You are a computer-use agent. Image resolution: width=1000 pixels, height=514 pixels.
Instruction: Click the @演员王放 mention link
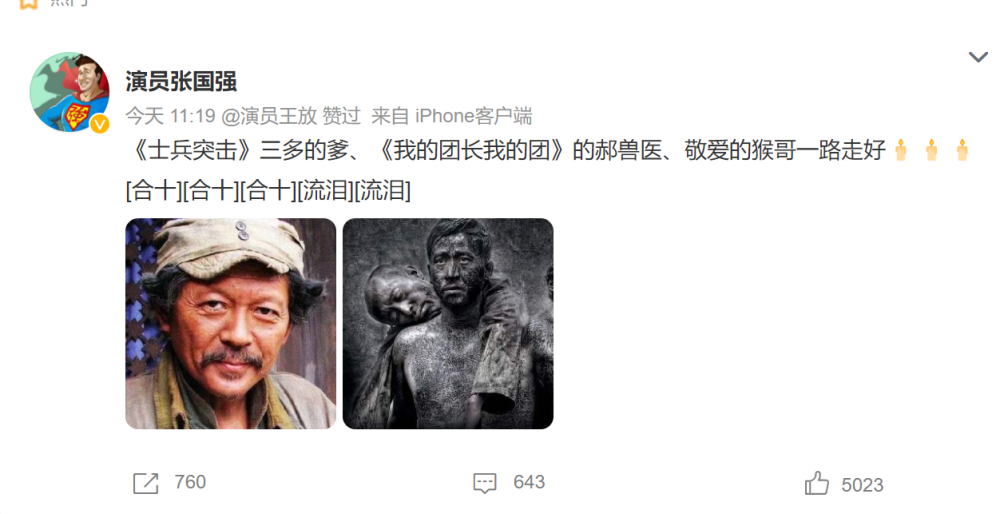coord(269,116)
